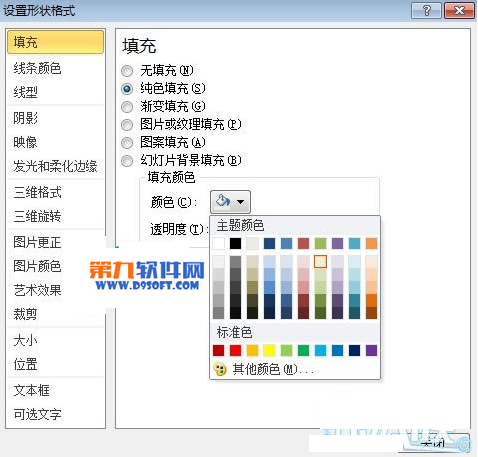Viewport: 478px width, 457px height.
Task: Open the 颜色 dropdown arrow
Action: point(241,202)
